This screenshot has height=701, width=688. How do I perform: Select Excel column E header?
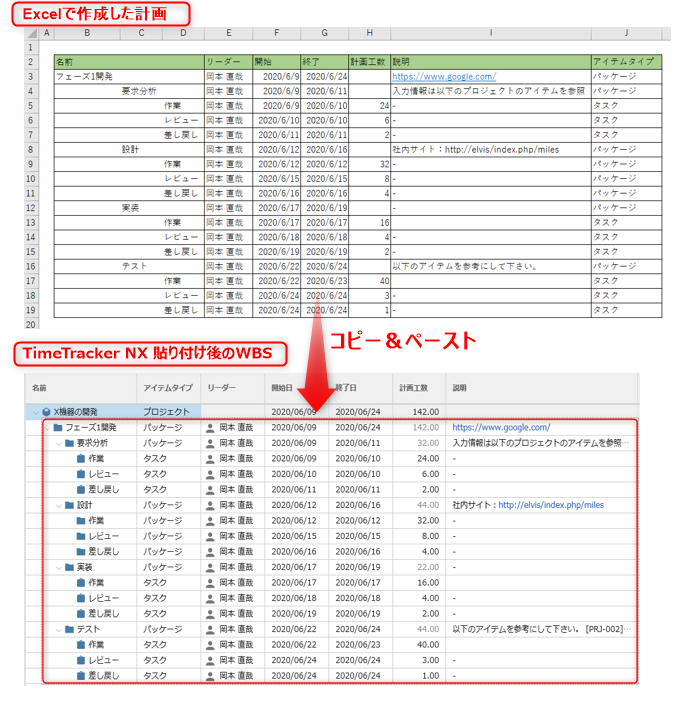(228, 33)
